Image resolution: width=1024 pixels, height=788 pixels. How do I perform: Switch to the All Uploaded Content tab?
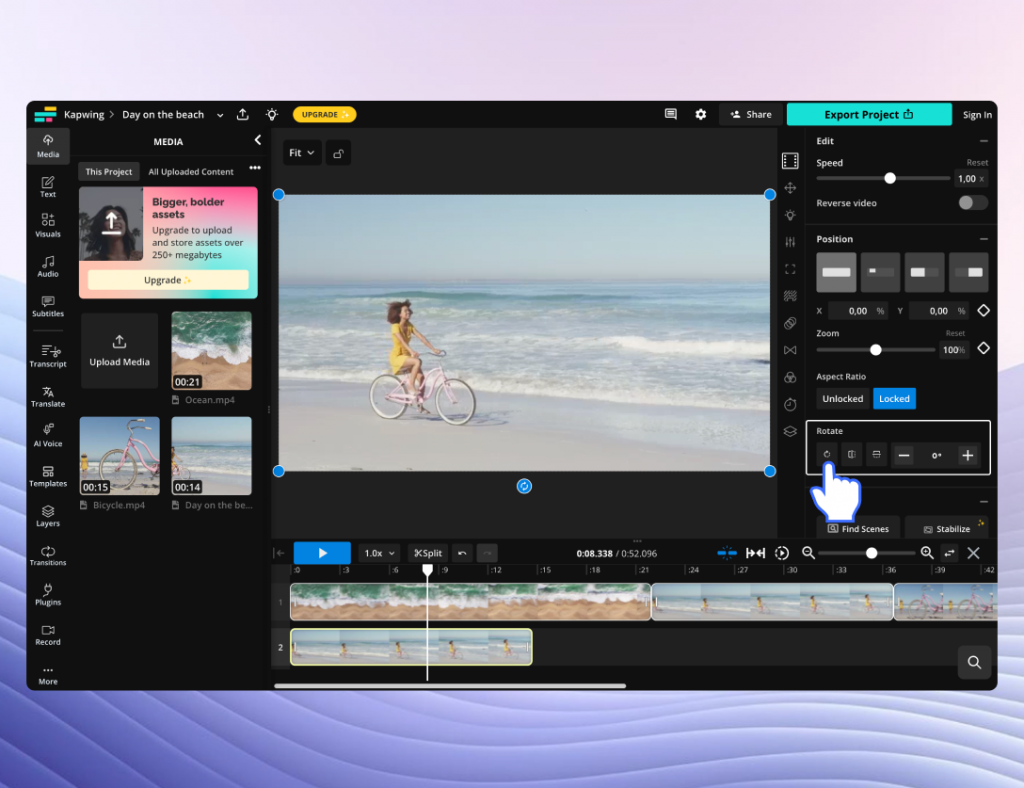coord(191,172)
